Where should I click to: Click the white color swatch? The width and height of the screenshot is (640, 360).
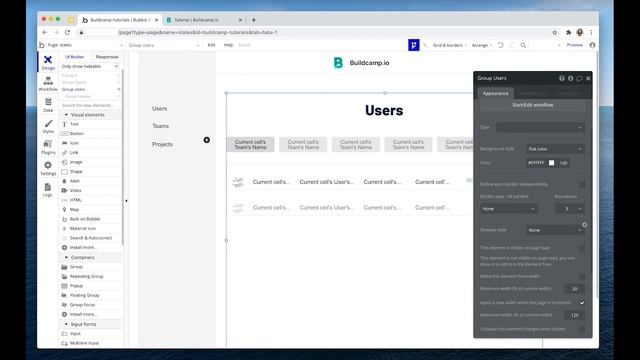tap(551, 163)
